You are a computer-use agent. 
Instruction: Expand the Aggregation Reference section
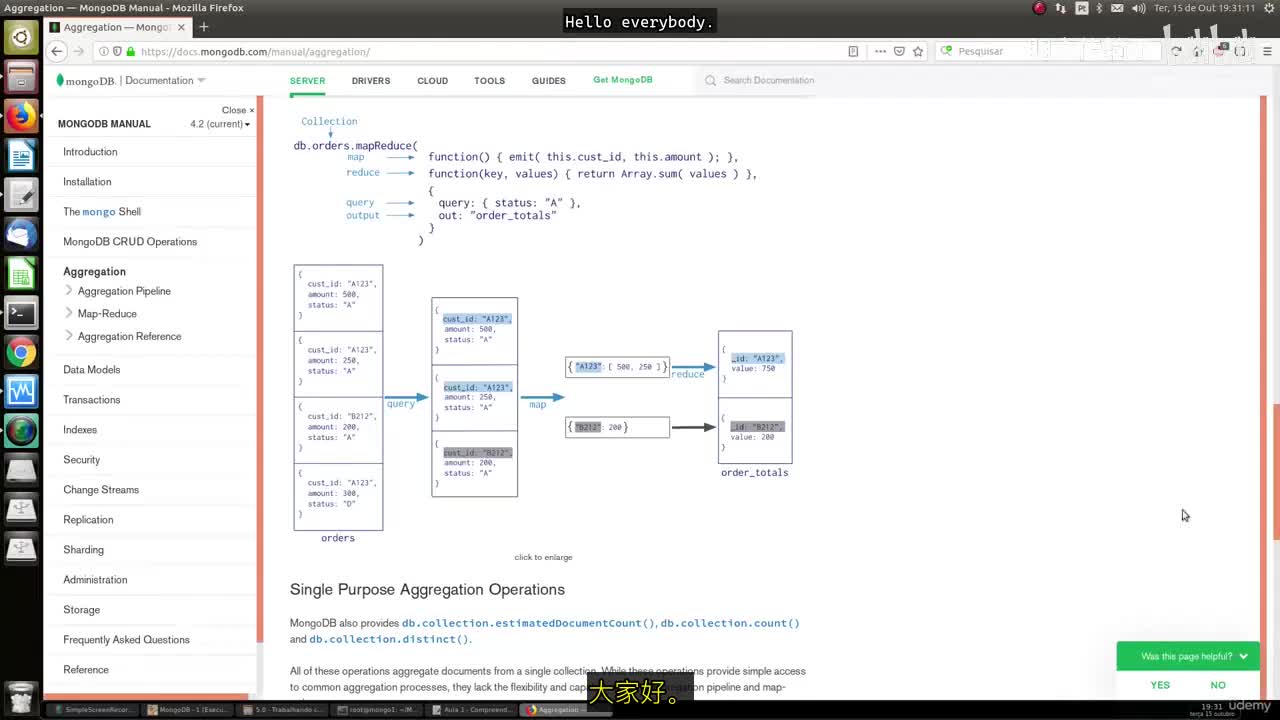coord(69,336)
